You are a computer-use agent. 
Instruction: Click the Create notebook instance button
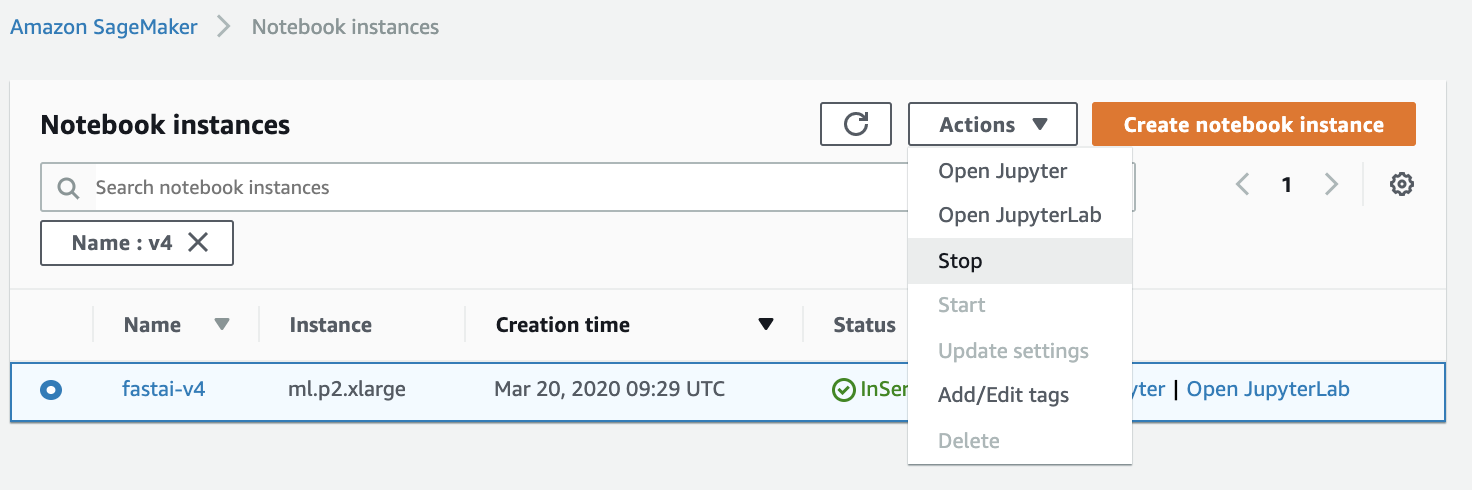pyautogui.click(x=1253, y=124)
